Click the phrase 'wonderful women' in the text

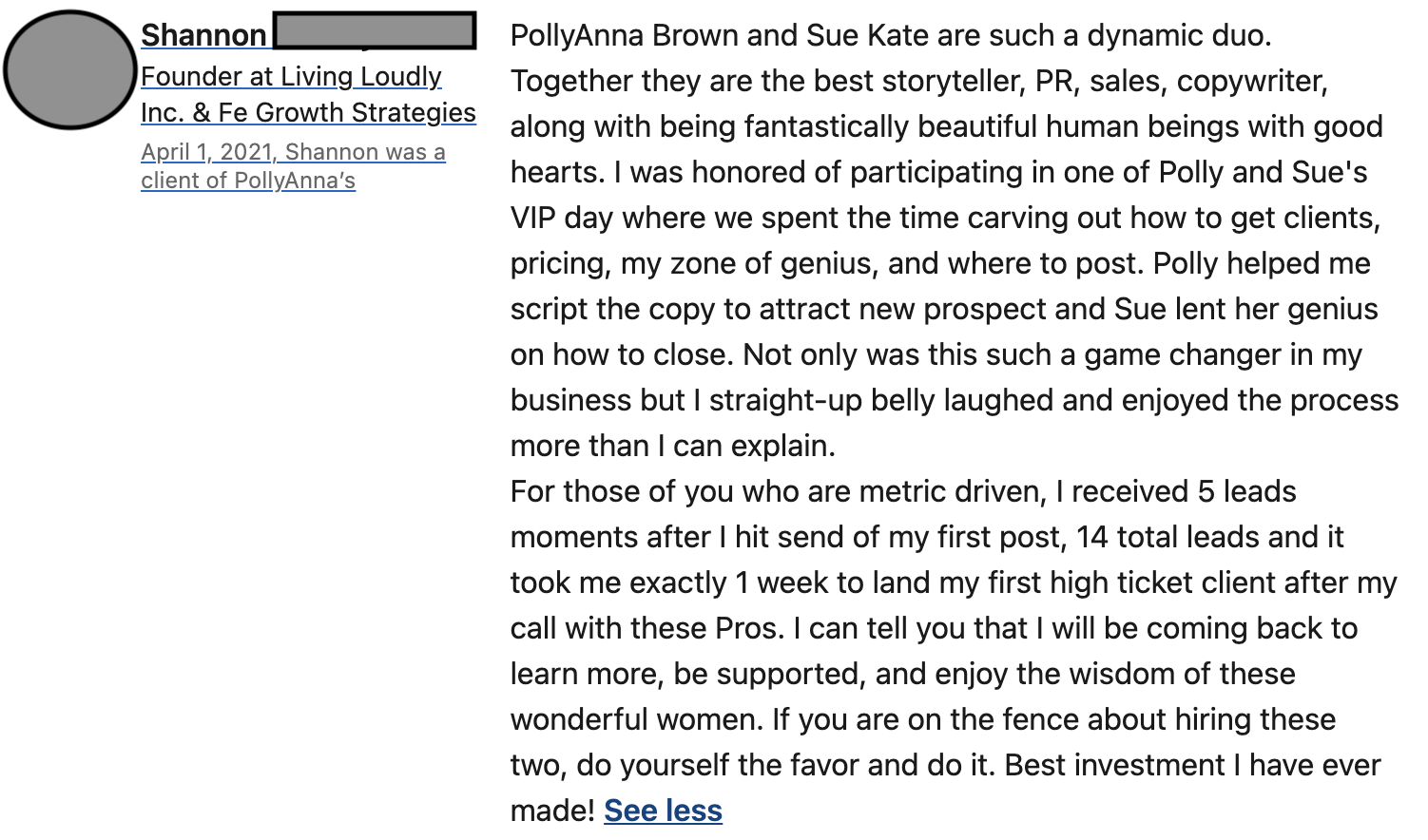(x=634, y=719)
